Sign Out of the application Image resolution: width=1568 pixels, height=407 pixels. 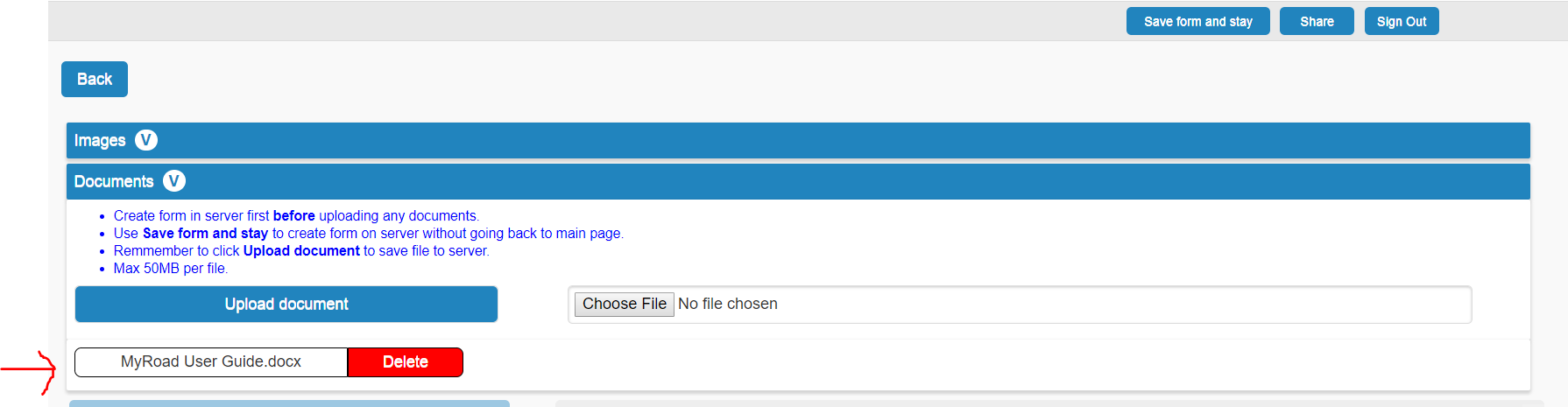(1401, 21)
